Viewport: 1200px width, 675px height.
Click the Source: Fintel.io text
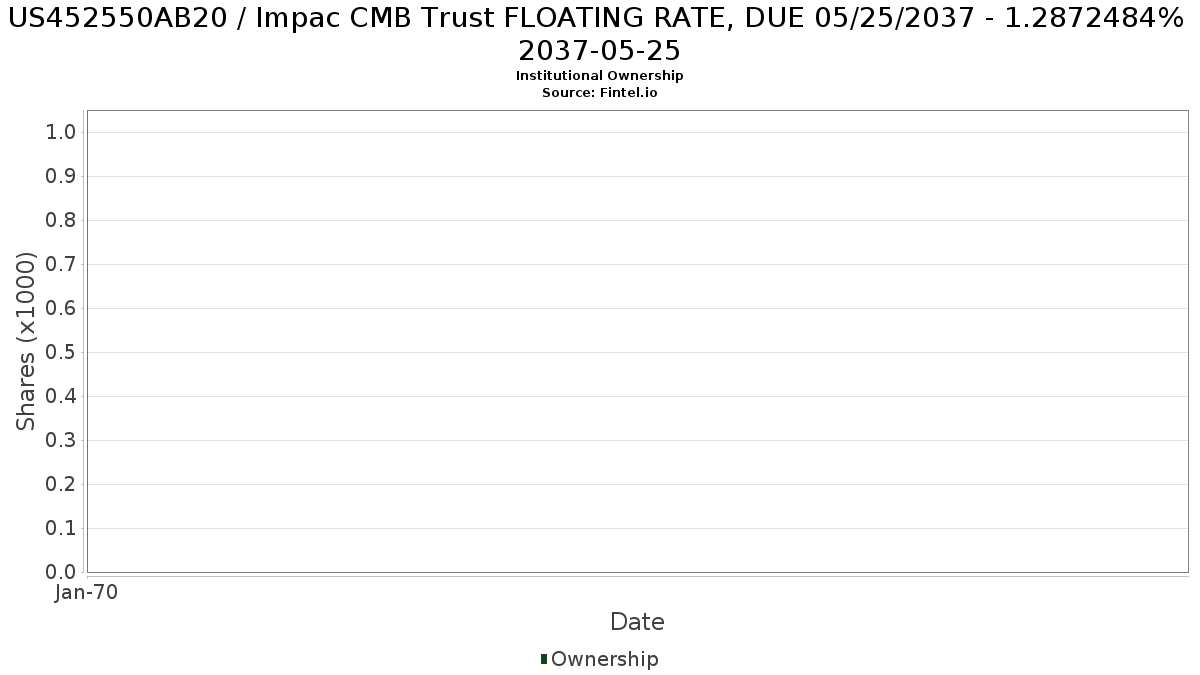coord(599,92)
